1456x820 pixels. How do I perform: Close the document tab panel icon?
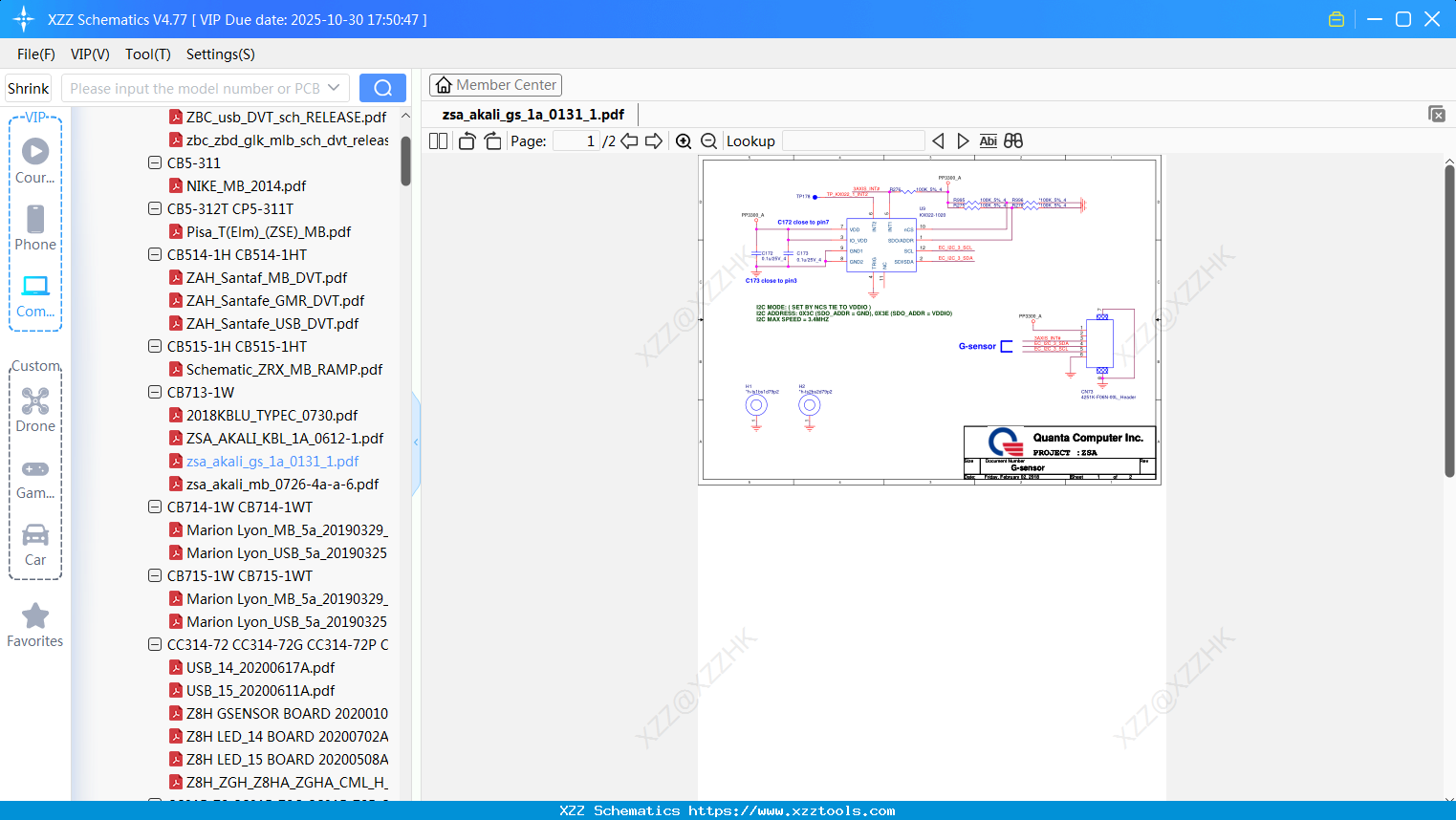(1436, 114)
